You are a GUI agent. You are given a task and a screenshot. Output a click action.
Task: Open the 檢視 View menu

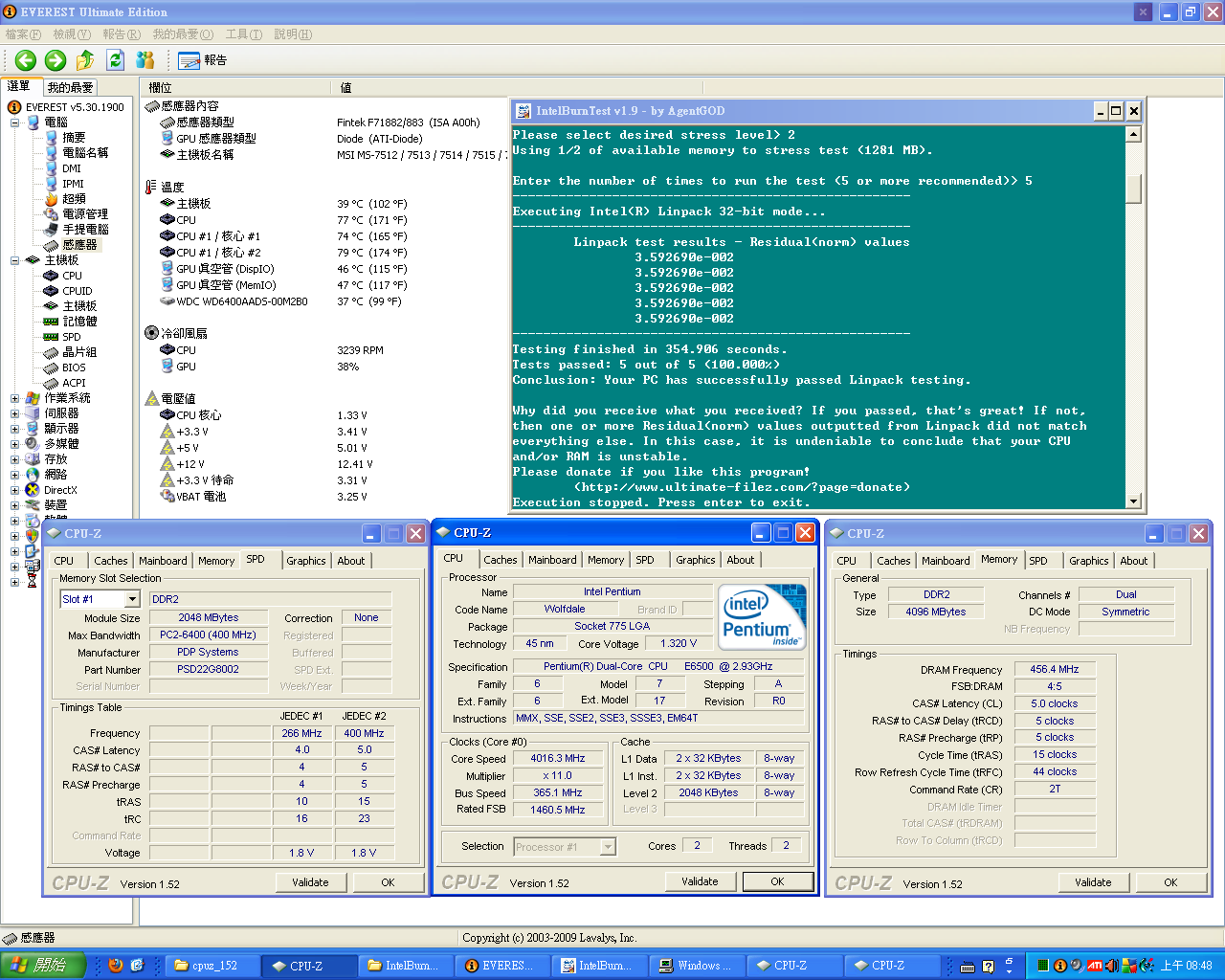pyautogui.click(x=72, y=34)
